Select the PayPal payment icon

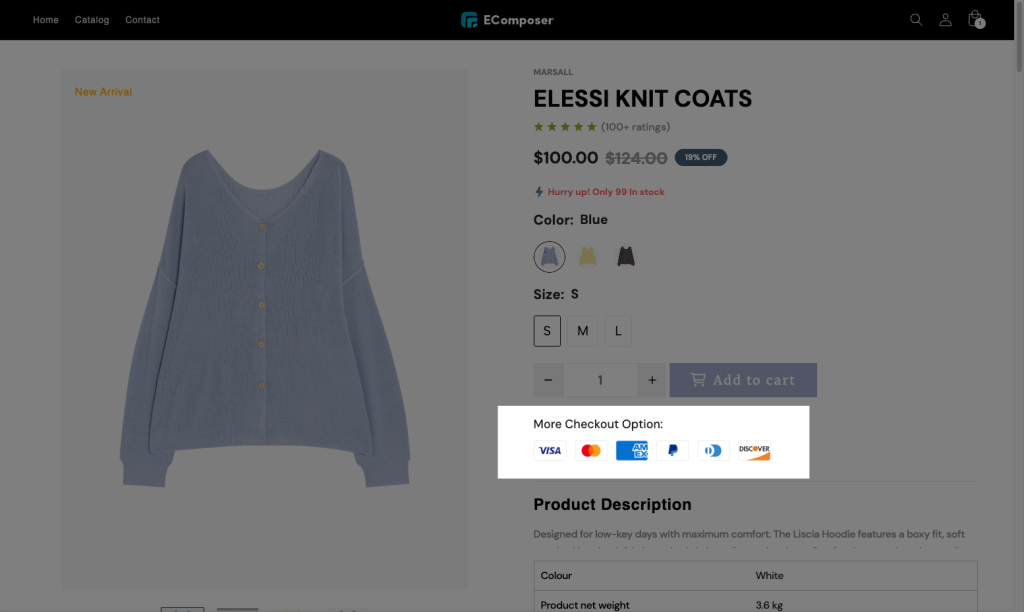[x=673, y=450]
